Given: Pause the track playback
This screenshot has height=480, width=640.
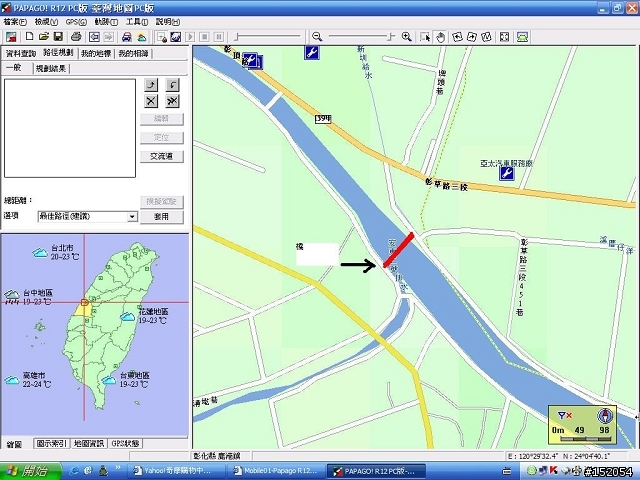Looking at the screenshot, I should tap(219, 37).
